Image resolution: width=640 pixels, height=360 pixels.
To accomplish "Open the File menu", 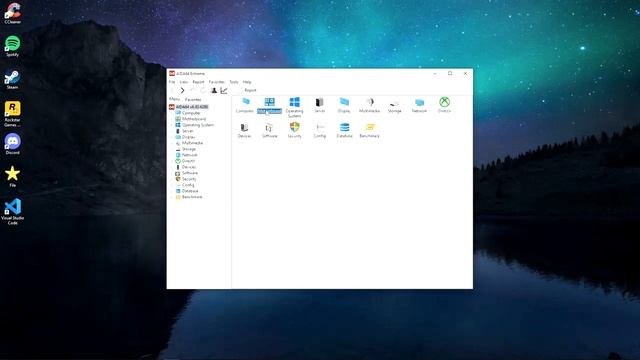I will (x=172, y=82).
